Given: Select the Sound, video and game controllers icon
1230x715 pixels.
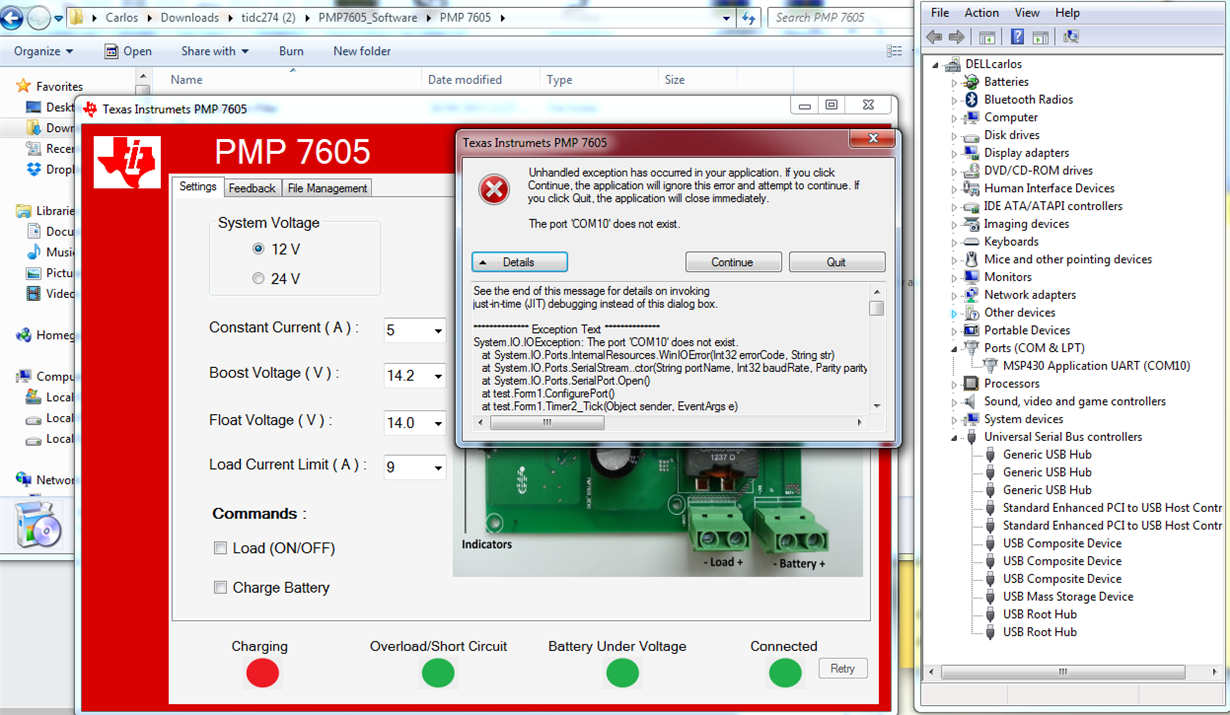Looking at the screenshot, I should point(971,402).
